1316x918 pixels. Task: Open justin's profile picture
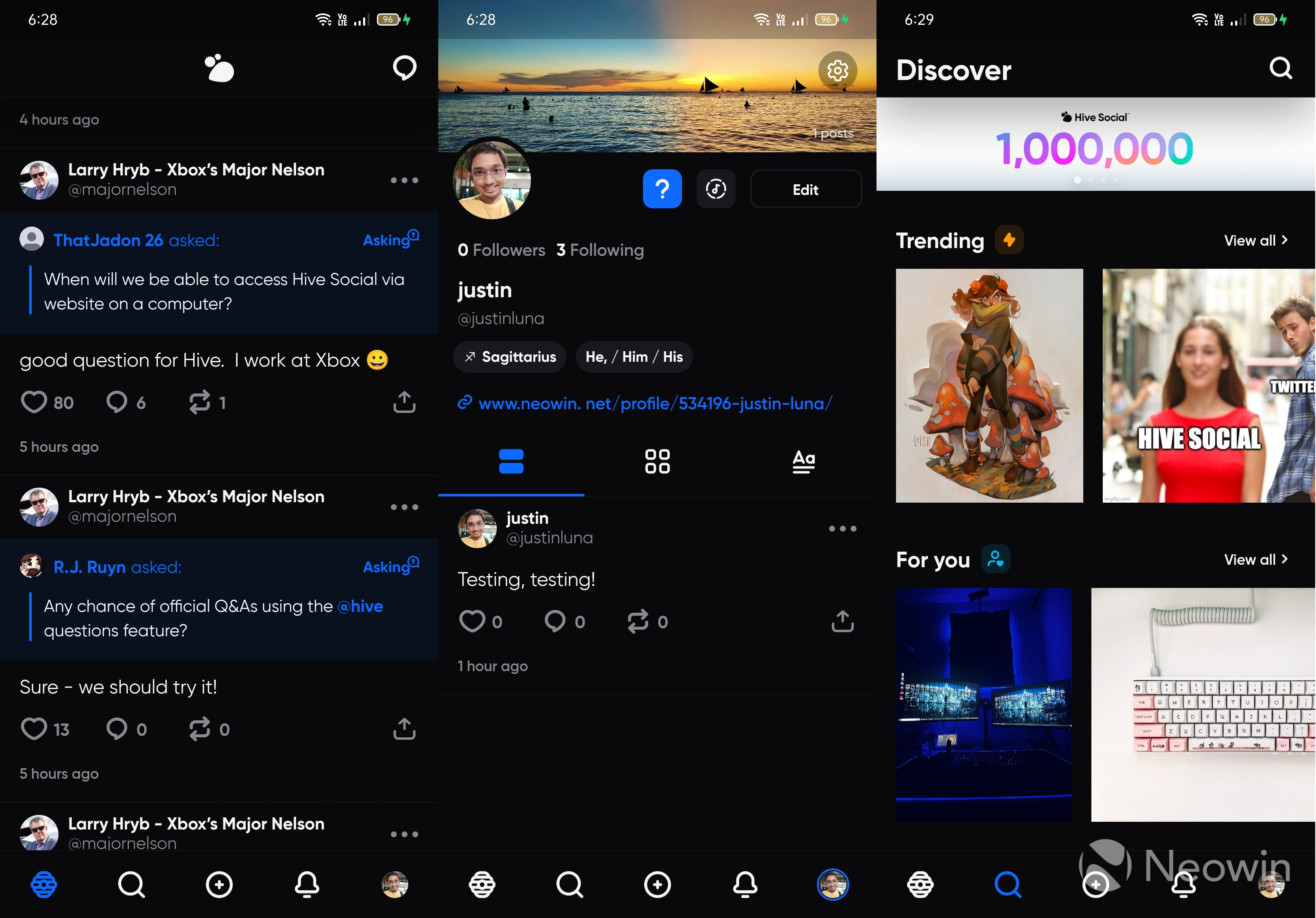(x=492, y=180)
